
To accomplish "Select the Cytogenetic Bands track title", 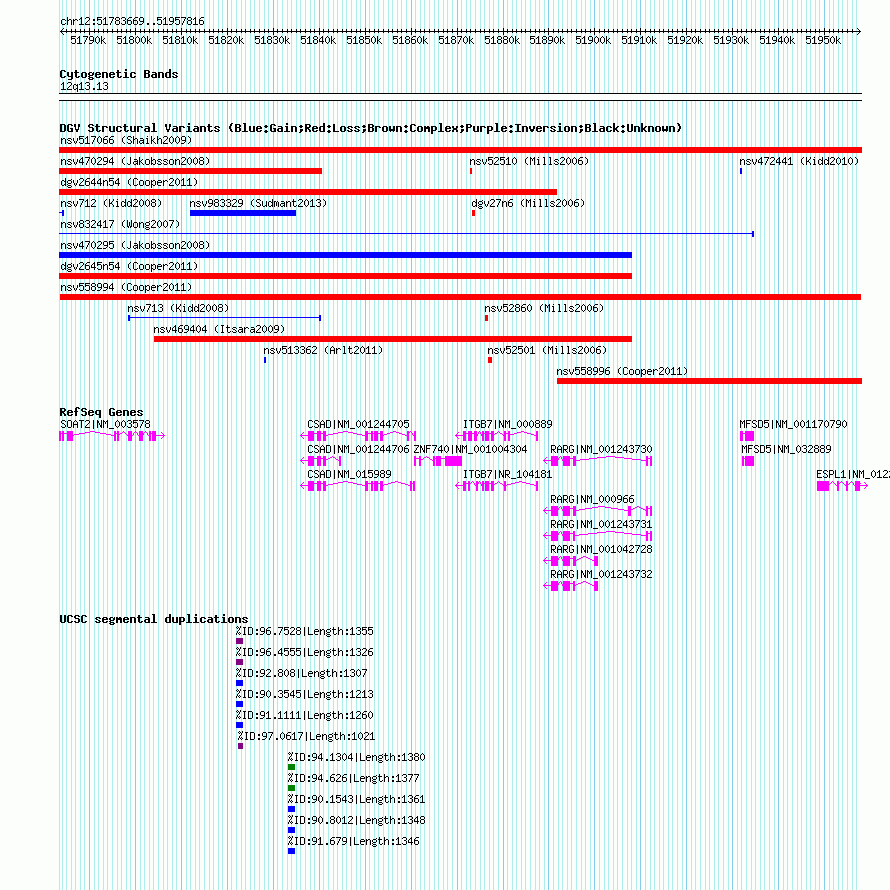I will click(x=119, y=74).
